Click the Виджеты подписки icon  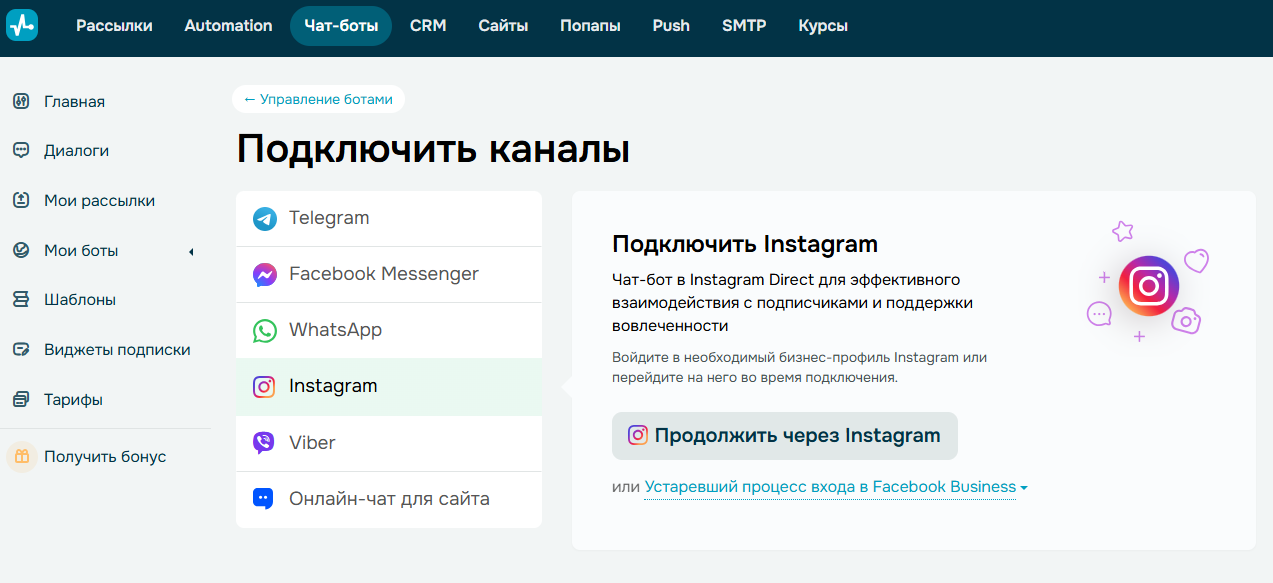tap(21, 349)
